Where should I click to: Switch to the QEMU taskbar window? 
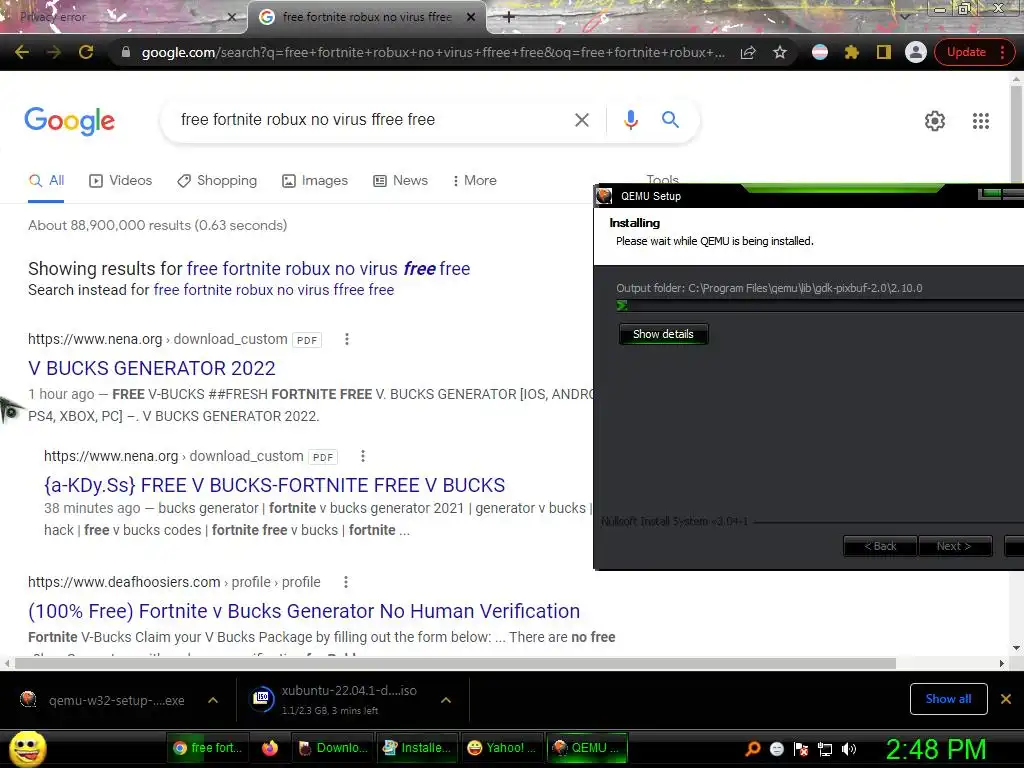(x=586, y=748)
